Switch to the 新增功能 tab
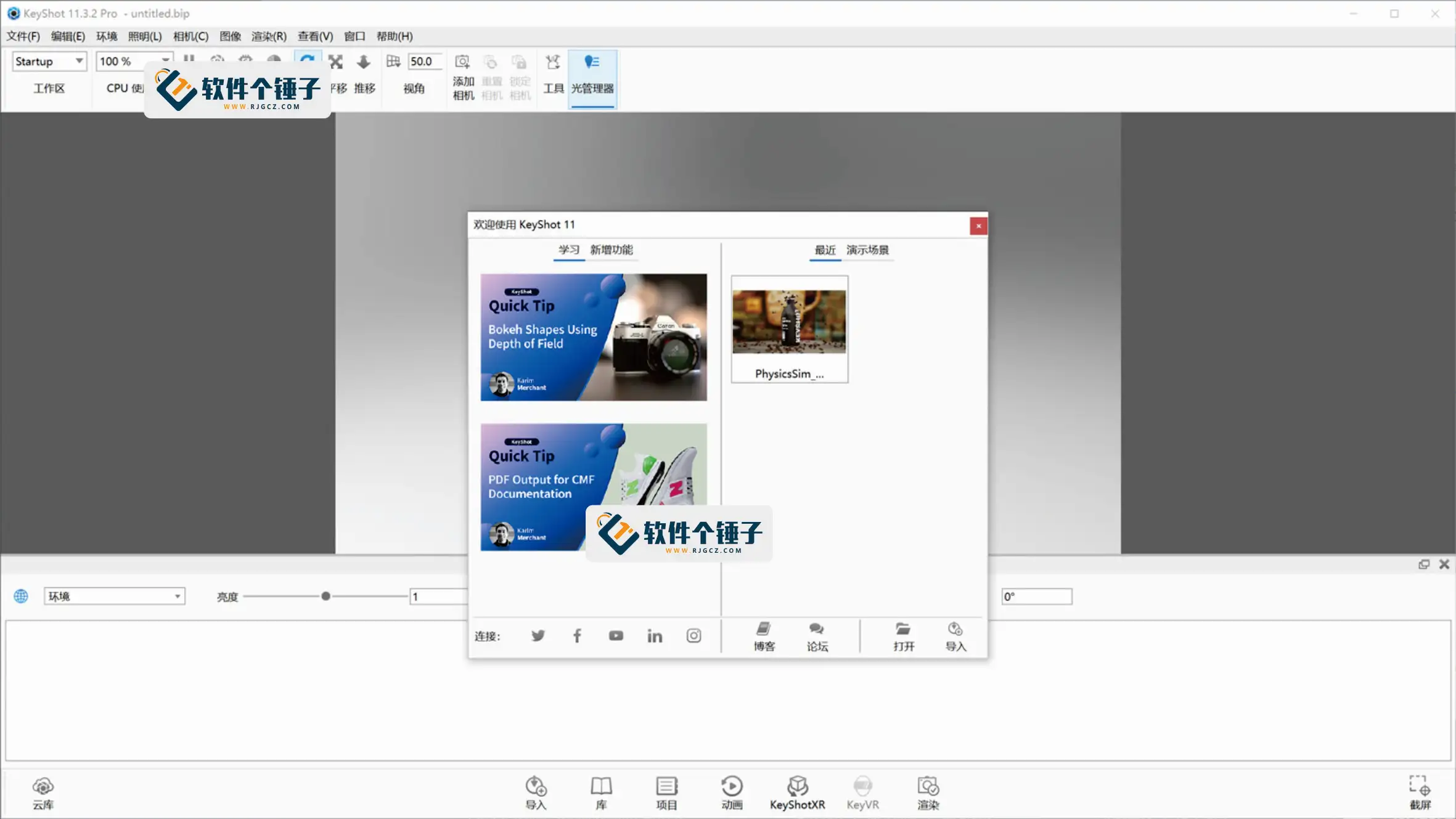1456x819 pixels. pyautogui.click(x=611, y=250)
